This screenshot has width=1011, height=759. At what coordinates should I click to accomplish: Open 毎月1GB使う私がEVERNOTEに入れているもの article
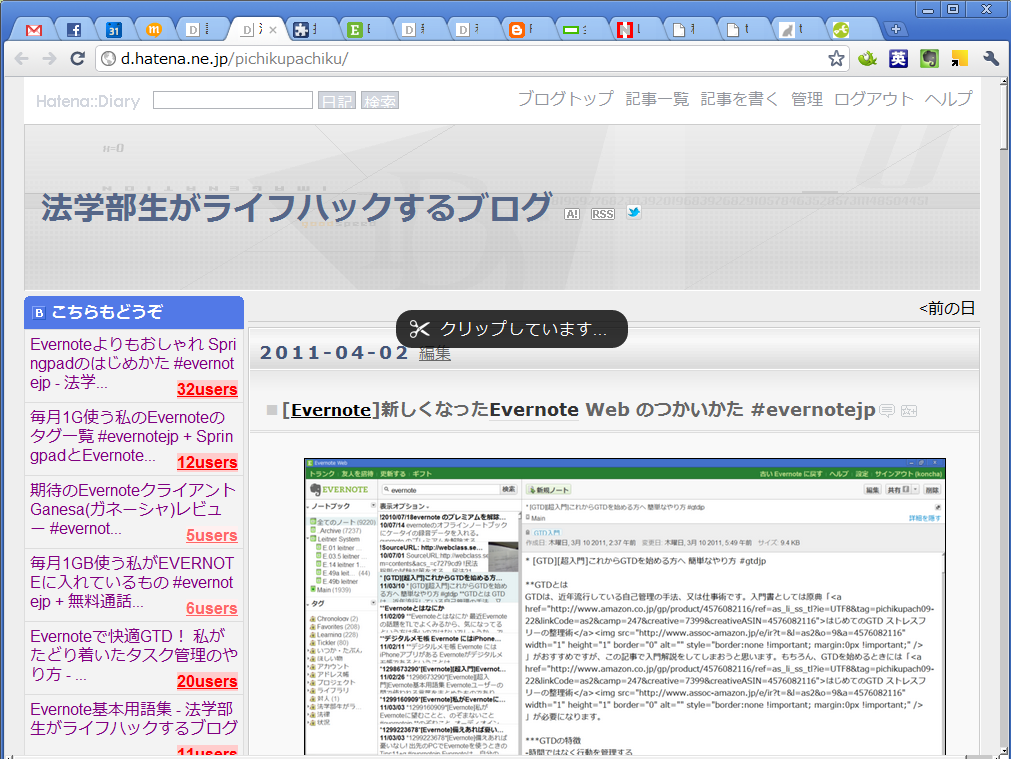132,582
